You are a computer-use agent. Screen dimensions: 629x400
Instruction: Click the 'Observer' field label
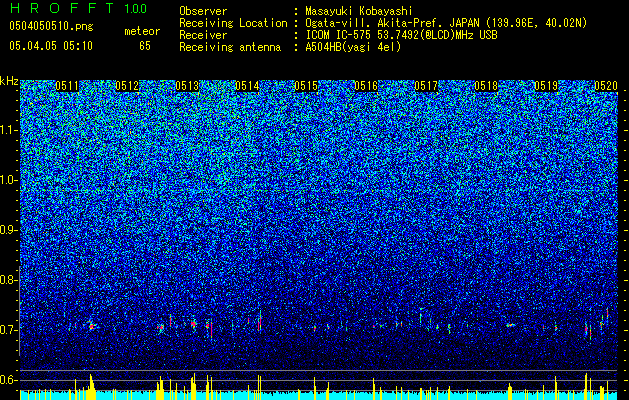pyautogui.click(x=203, y=11)
